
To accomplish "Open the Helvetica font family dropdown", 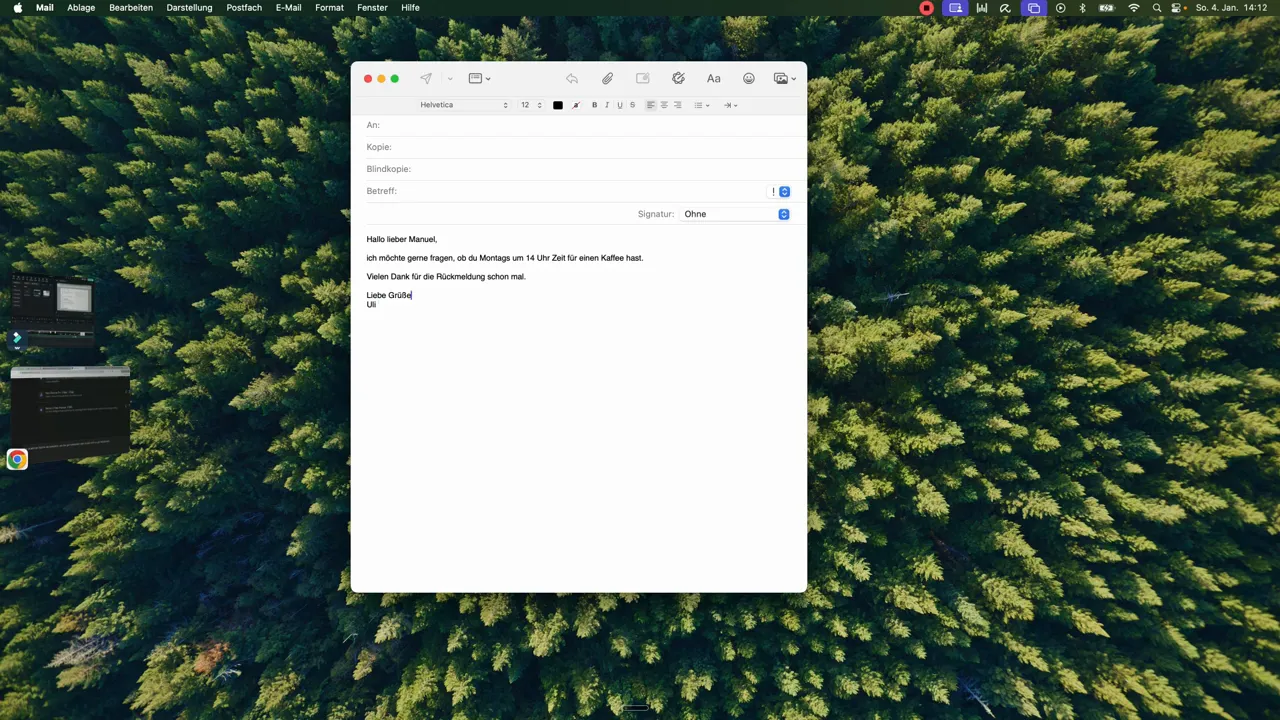I will (x=463, y=105).
